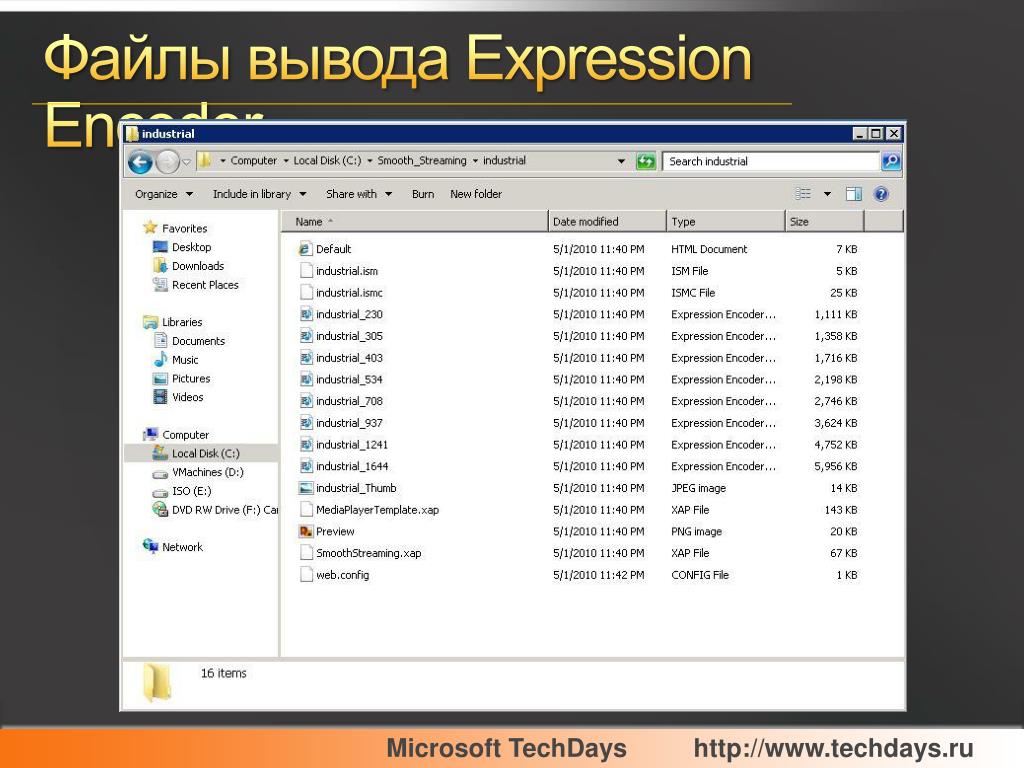Open the Organize menu
This screenshot has height=768, width=1024.
(164, 194)
